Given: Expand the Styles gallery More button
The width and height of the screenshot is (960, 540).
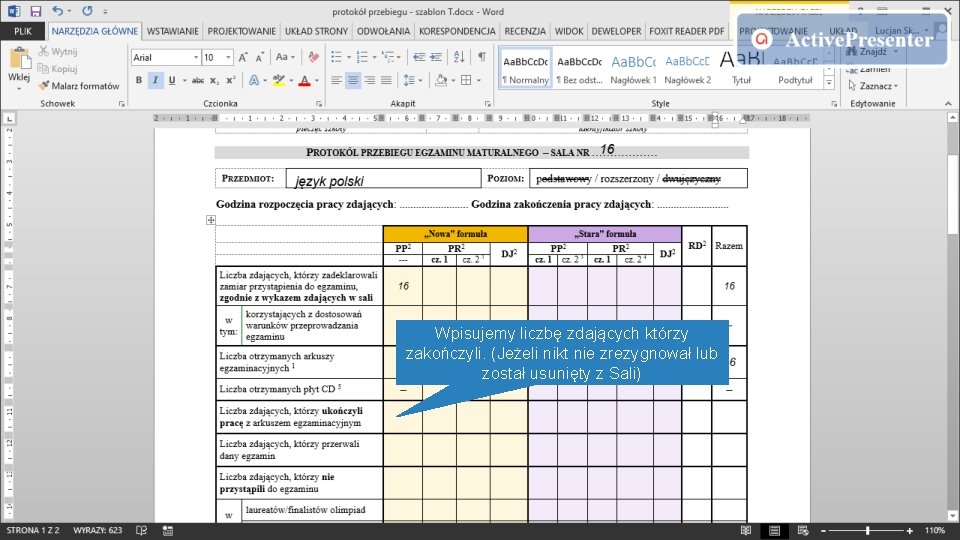Looking at the screenshot, I should (829, 83).
